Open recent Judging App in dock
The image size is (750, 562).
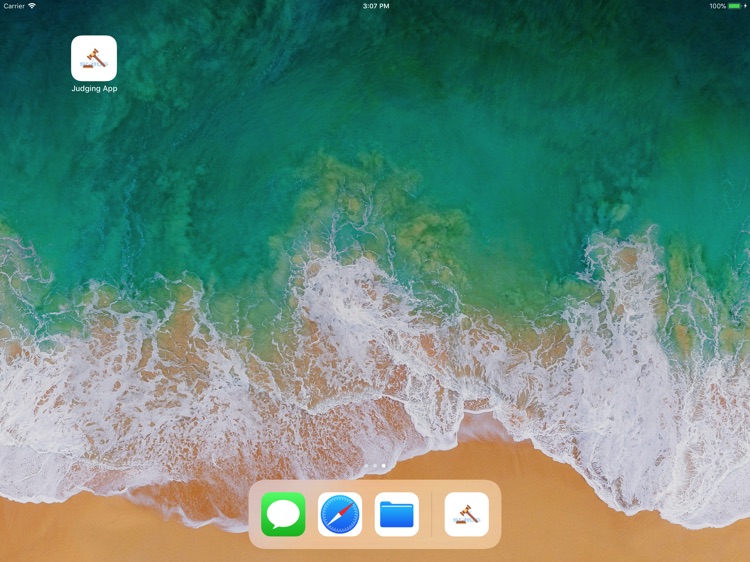467,514
